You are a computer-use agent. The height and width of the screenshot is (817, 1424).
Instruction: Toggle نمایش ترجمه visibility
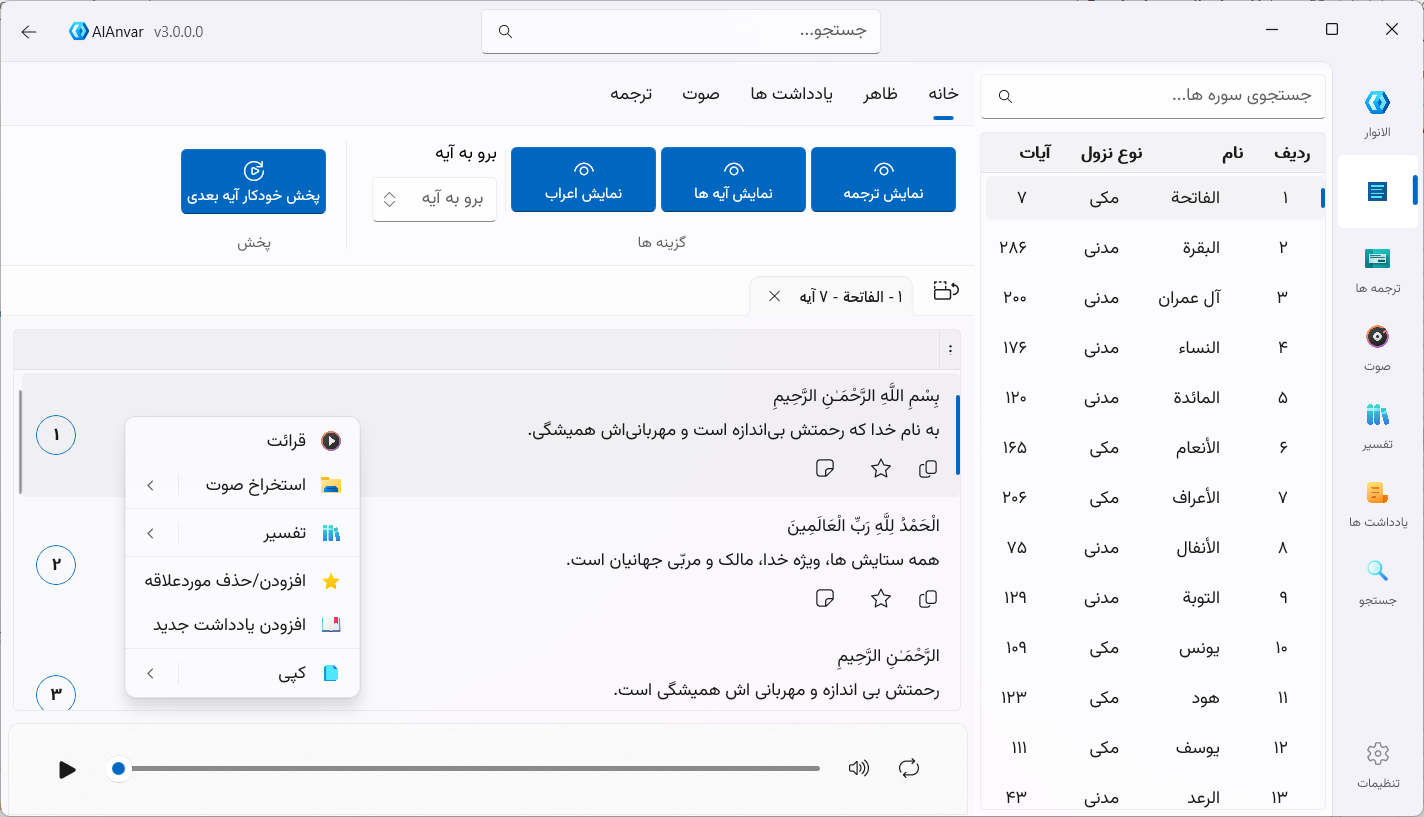(x=883, y=180)
